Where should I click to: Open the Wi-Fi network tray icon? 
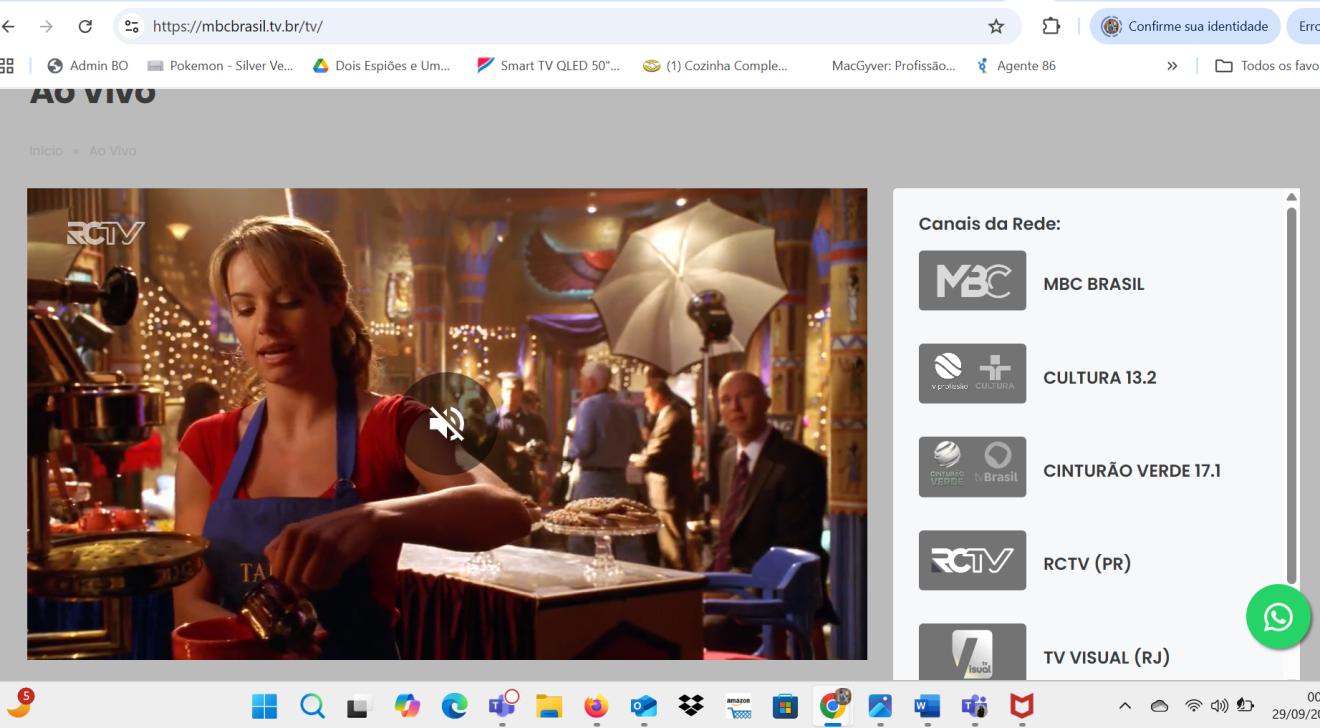(1193, 706)
